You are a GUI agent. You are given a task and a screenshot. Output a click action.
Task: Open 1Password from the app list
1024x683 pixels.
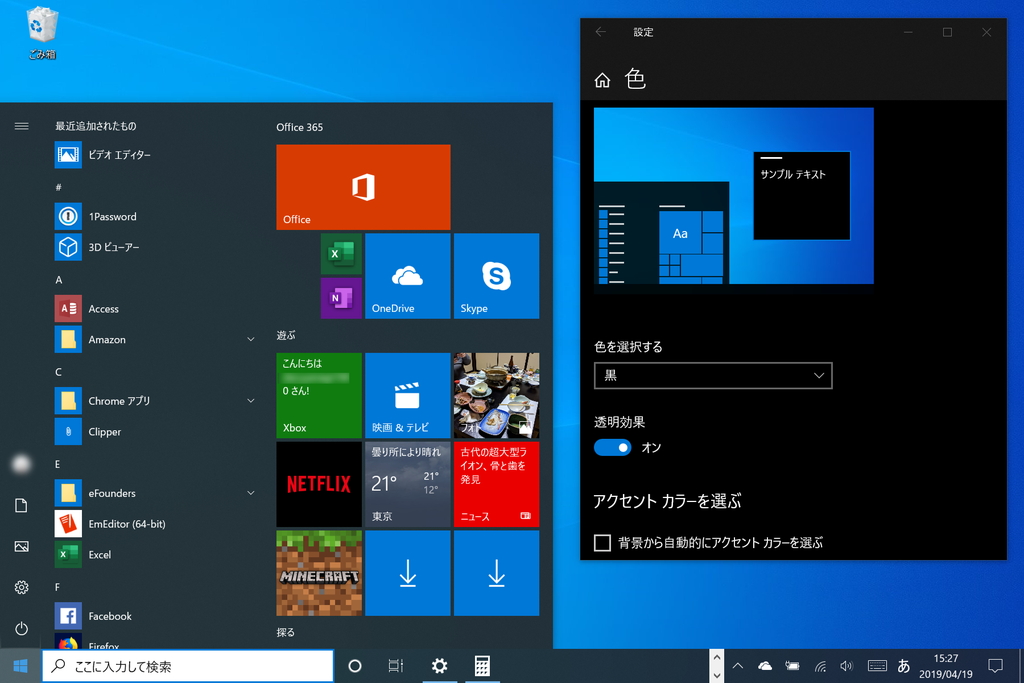155,216
